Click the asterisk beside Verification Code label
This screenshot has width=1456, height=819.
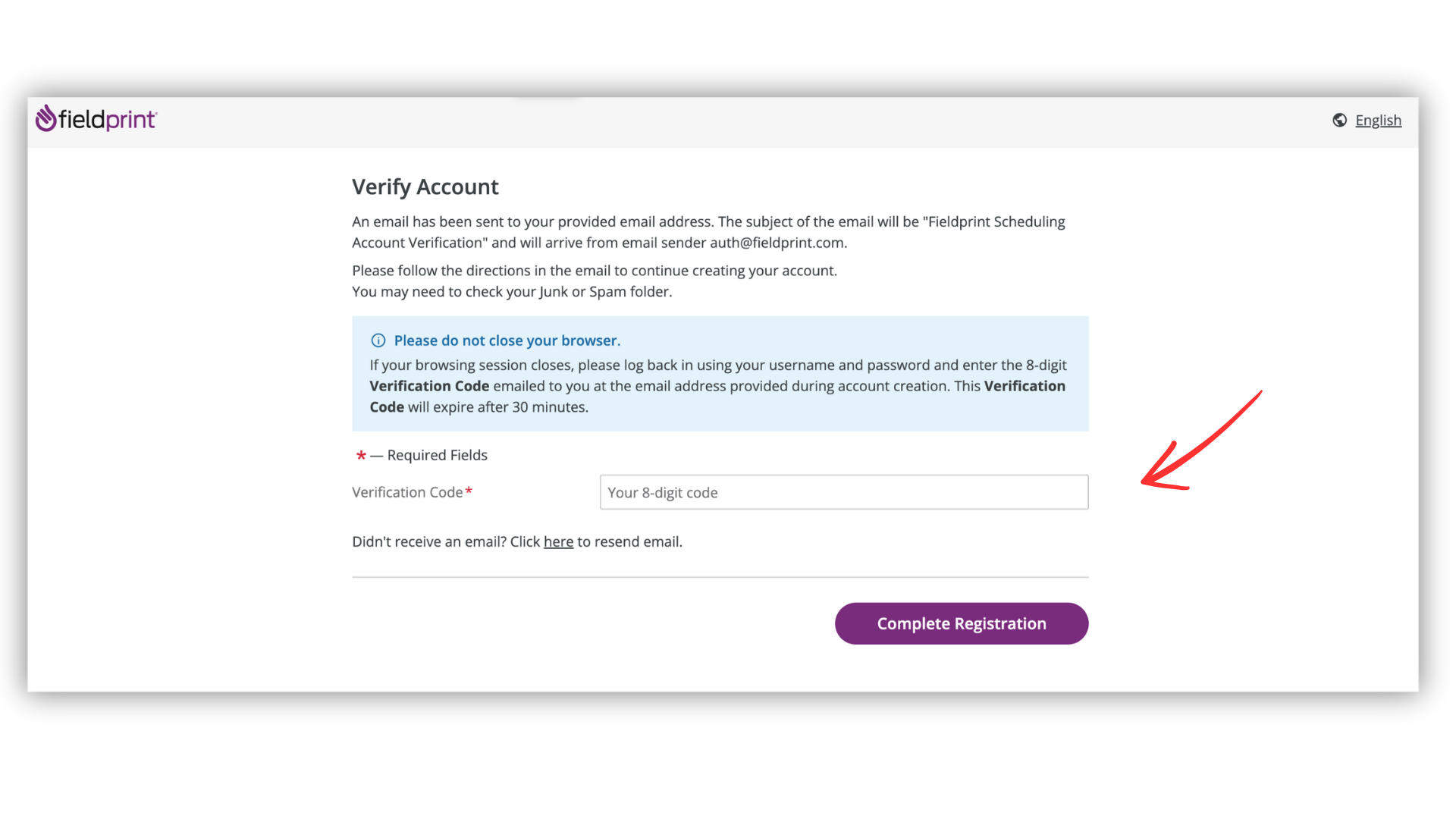[x=469, y=491]
